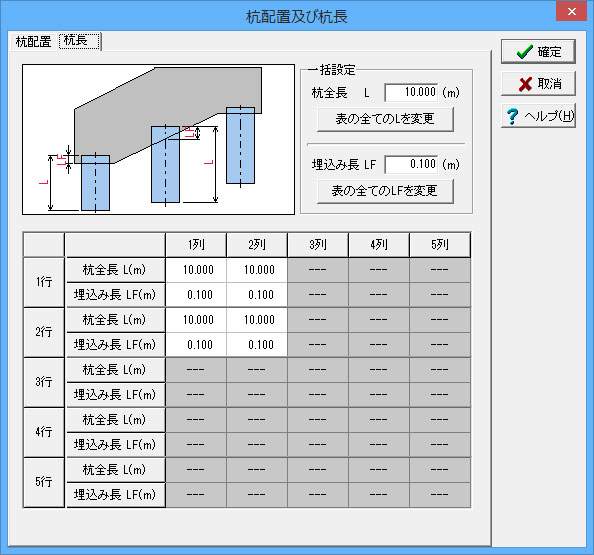Image resolution: width=594 pixels, height=555 pixels.
Task: Click the red X 取消 button
Action: (x=538, y=83)
